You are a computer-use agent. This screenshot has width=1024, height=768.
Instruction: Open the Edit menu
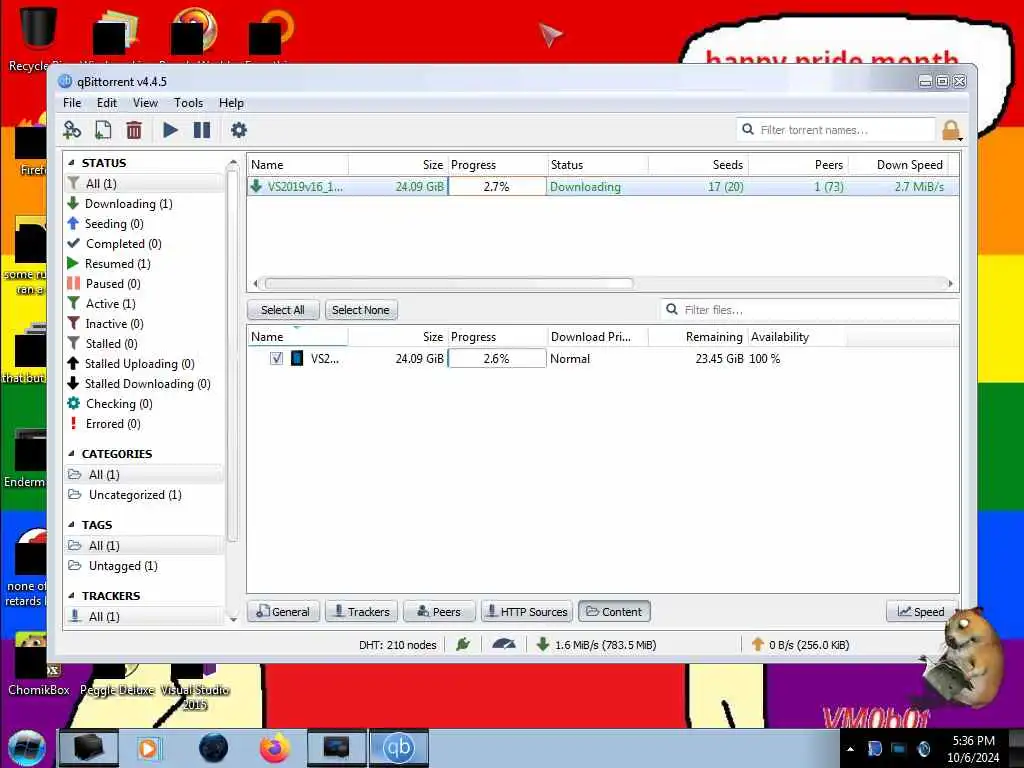pyautogui.click(x=106, y=103)
